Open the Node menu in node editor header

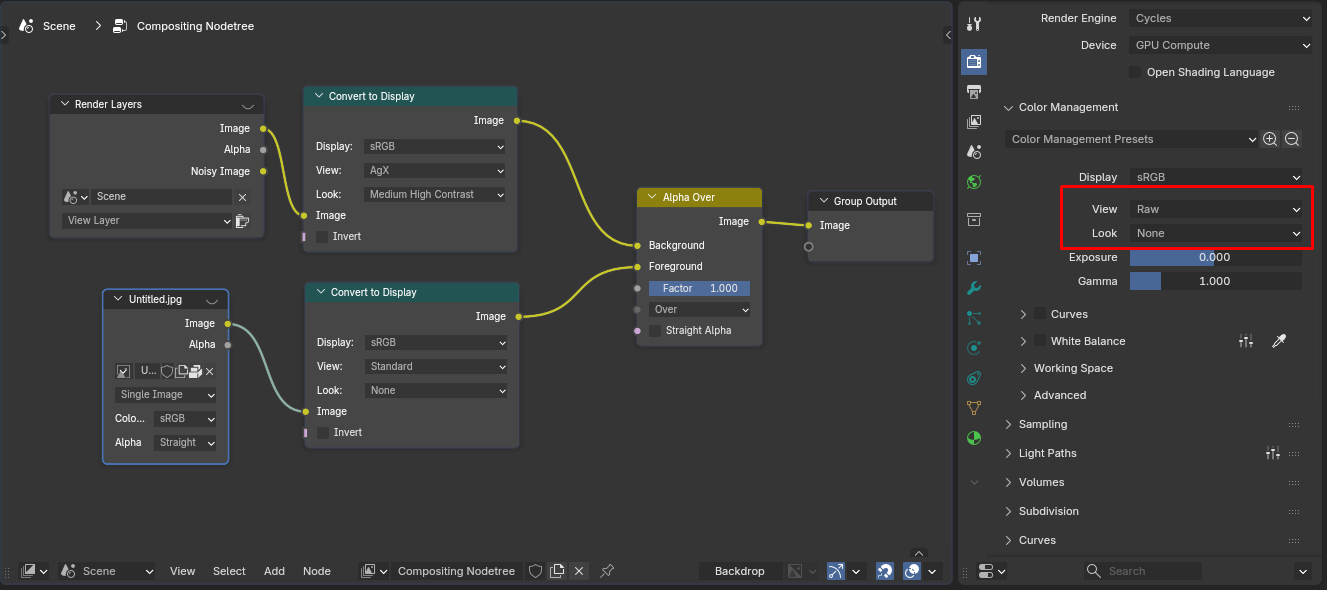[x=317, y=571]
